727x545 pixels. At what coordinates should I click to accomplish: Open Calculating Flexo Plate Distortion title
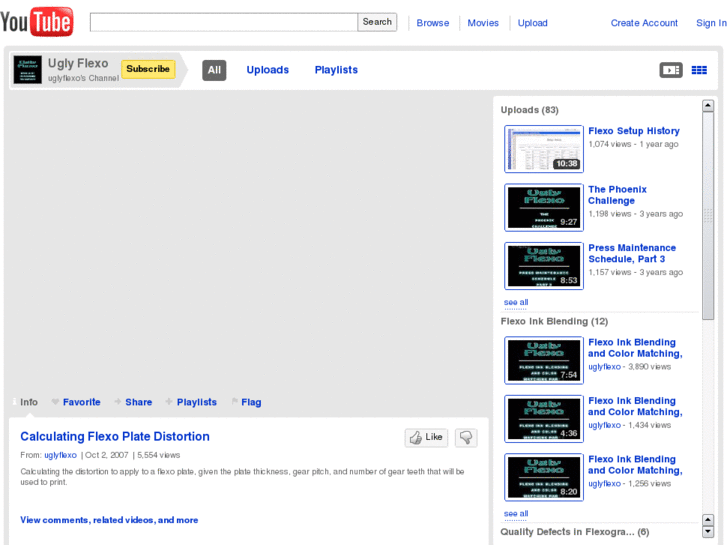coord(115,436)
